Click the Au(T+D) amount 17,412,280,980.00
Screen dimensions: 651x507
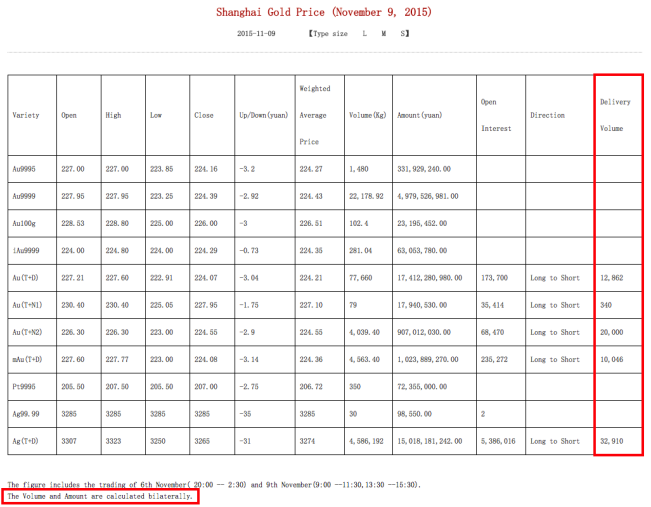429,278
